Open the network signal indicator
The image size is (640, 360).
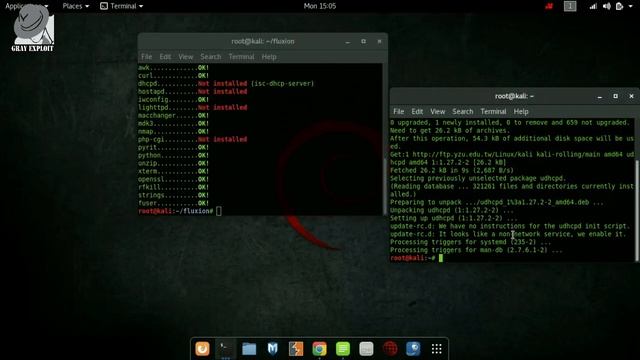click(593, 6)
